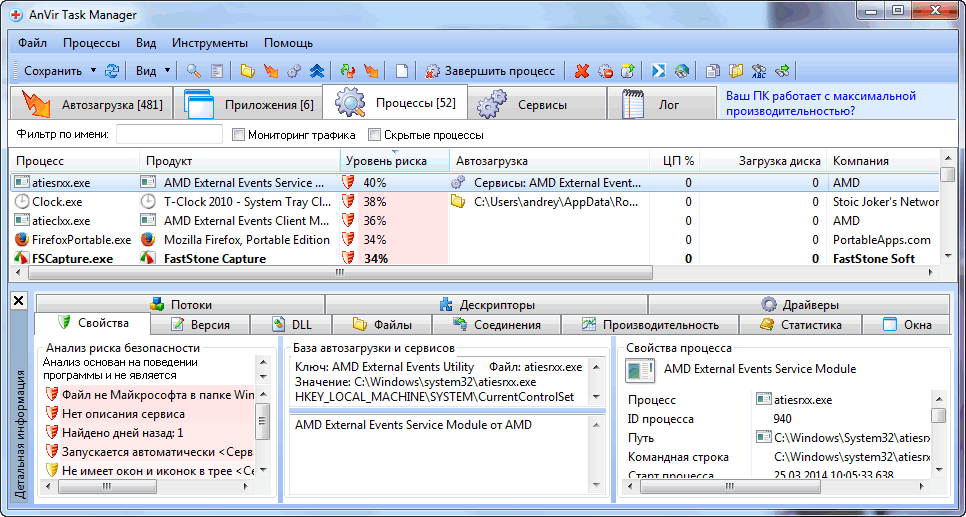Click the blue double-arrow up icon
The image size is (966, 517).
(x=316, y=71)
